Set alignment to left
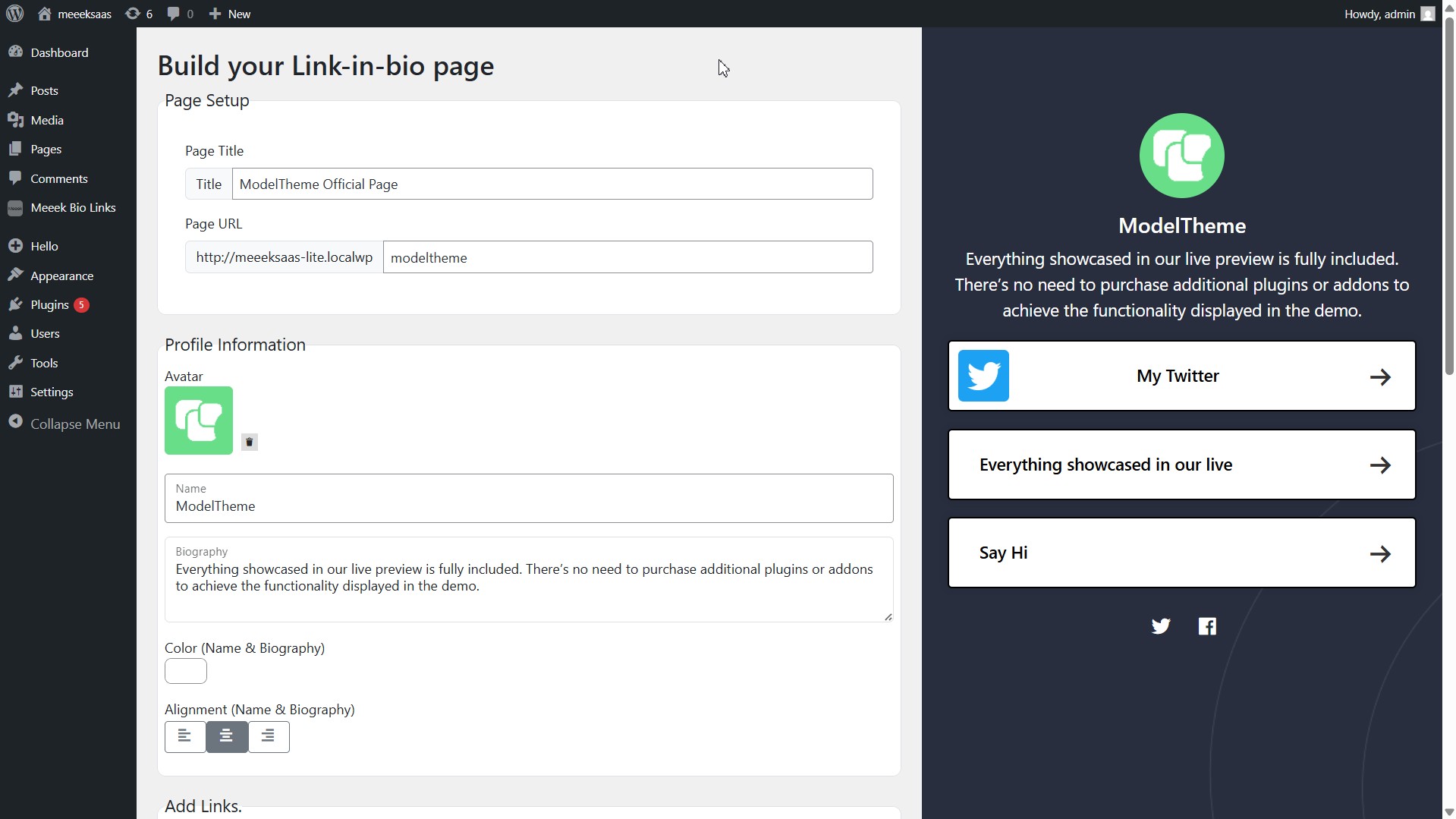This screenshot has height=819, width=1456. point(185,736)
